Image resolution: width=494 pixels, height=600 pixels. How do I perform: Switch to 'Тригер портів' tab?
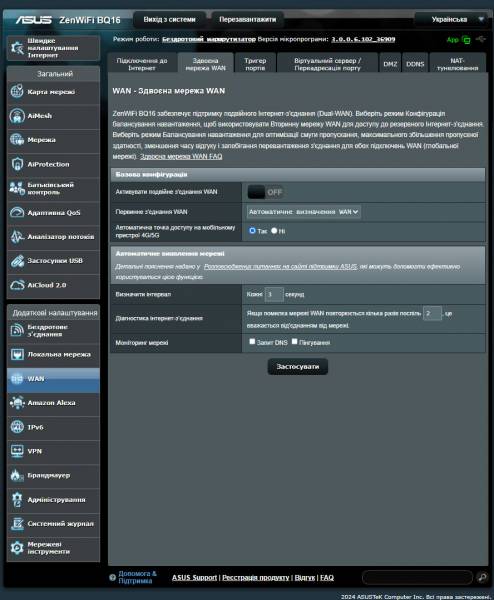pyautogui.click(x=255, y=64)
